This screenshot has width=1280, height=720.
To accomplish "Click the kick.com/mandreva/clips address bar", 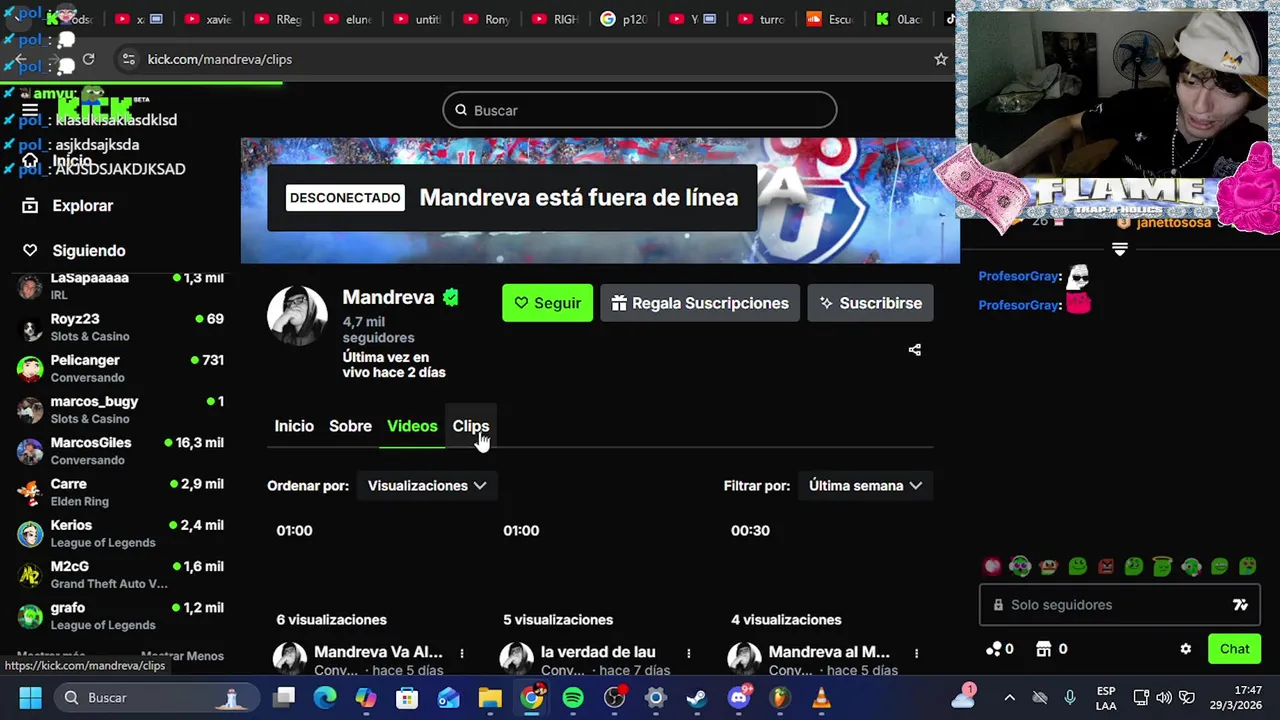I will click(219, 59).
